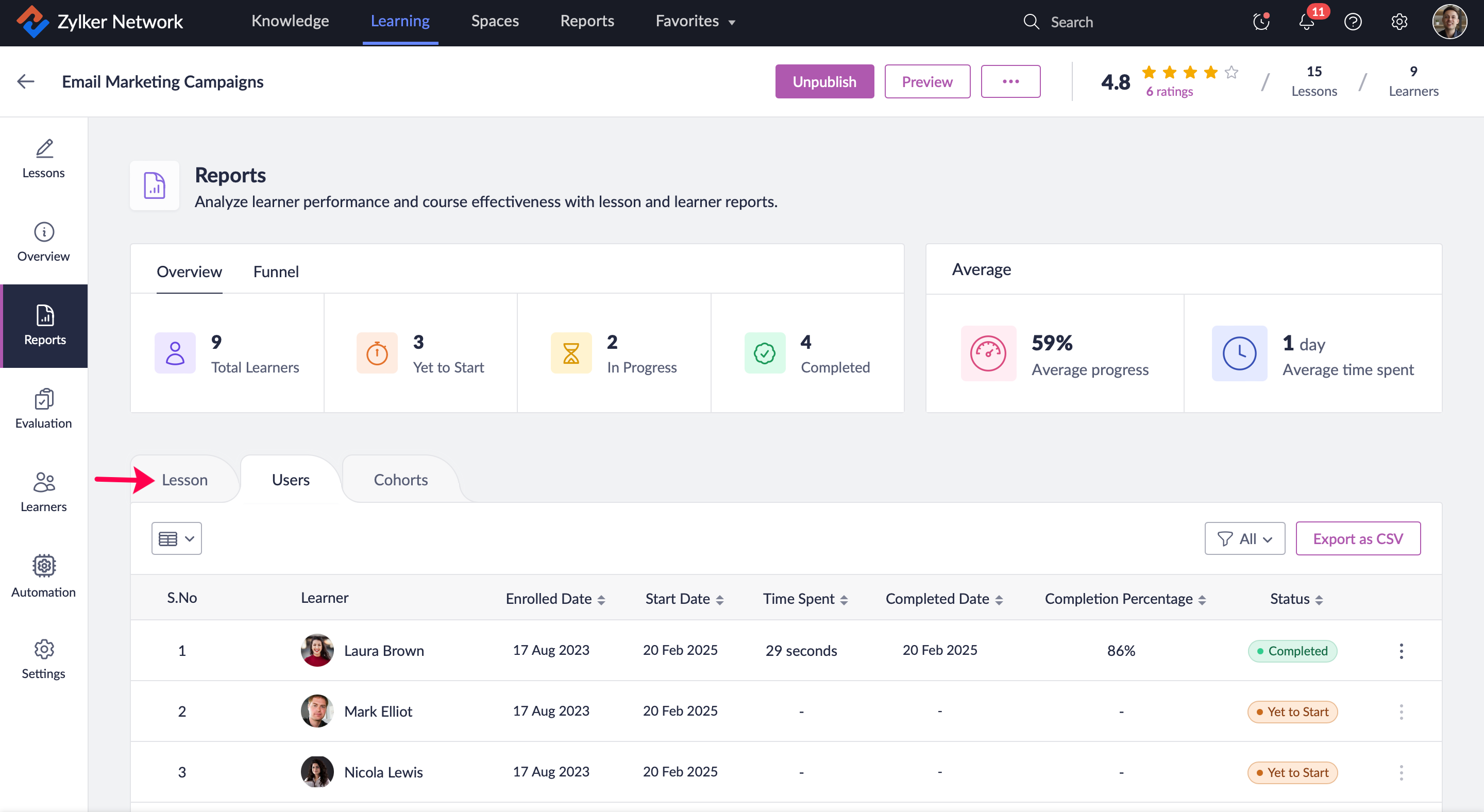1484x812 pixels.
Task: Toggle sort on Time Spent column
Action: click(844, 600)
